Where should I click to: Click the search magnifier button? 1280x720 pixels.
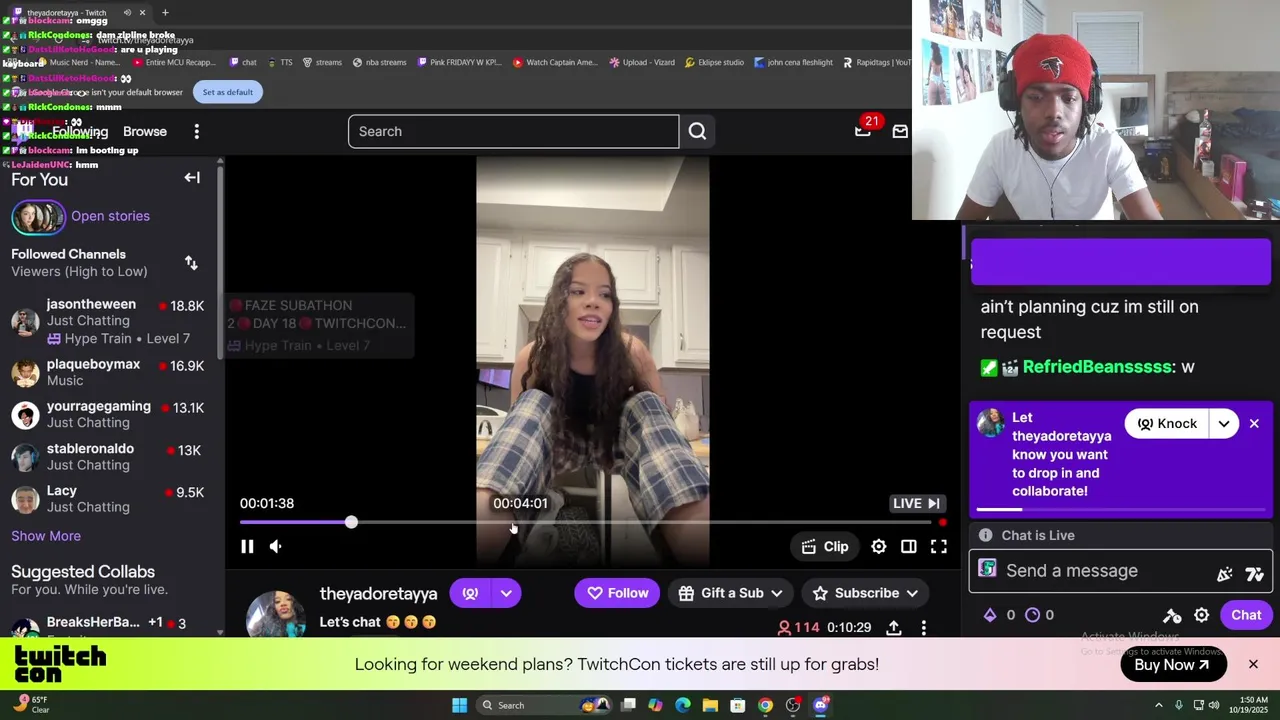697,131
